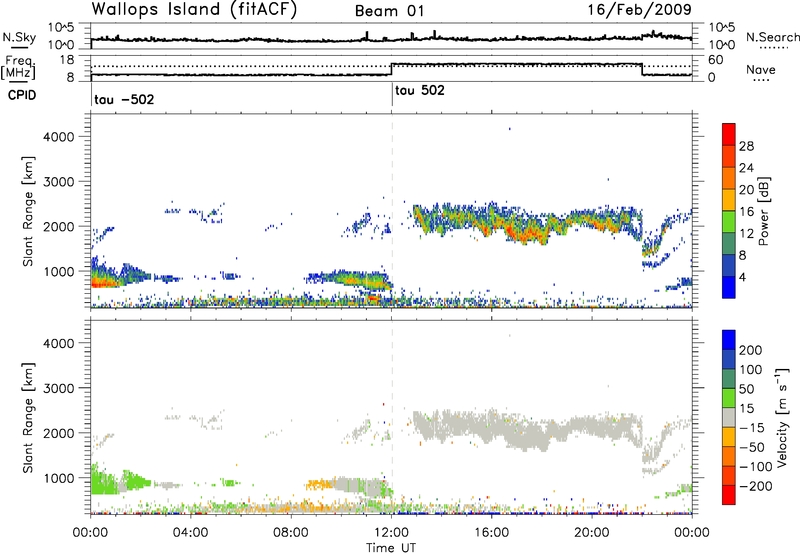The width and height of the screenshot is (800, 554).
Task: Click the '12:00' time axis tick
Action: click(391, 533)
